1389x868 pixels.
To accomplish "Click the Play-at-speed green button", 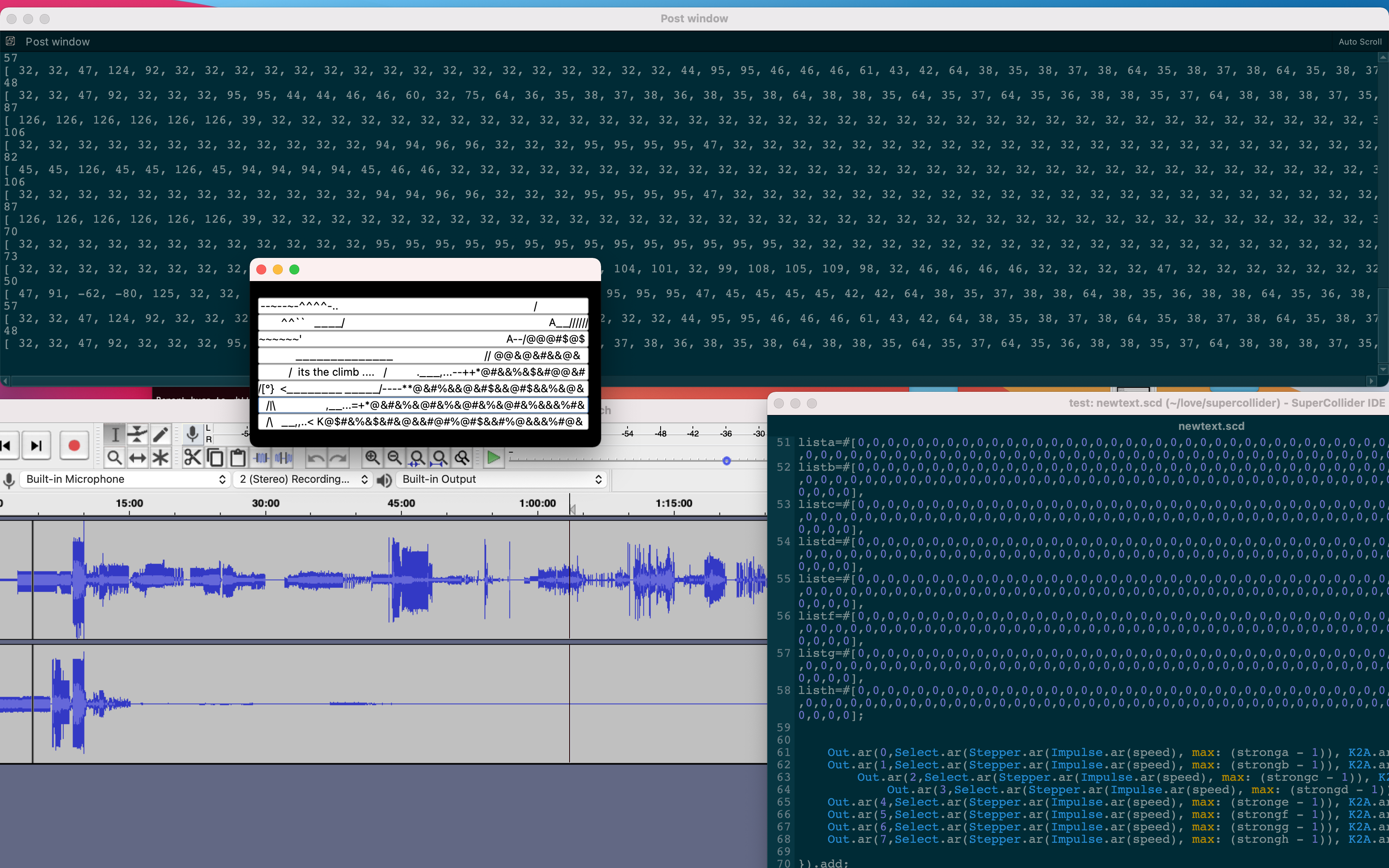I will [x=492, y=458].
